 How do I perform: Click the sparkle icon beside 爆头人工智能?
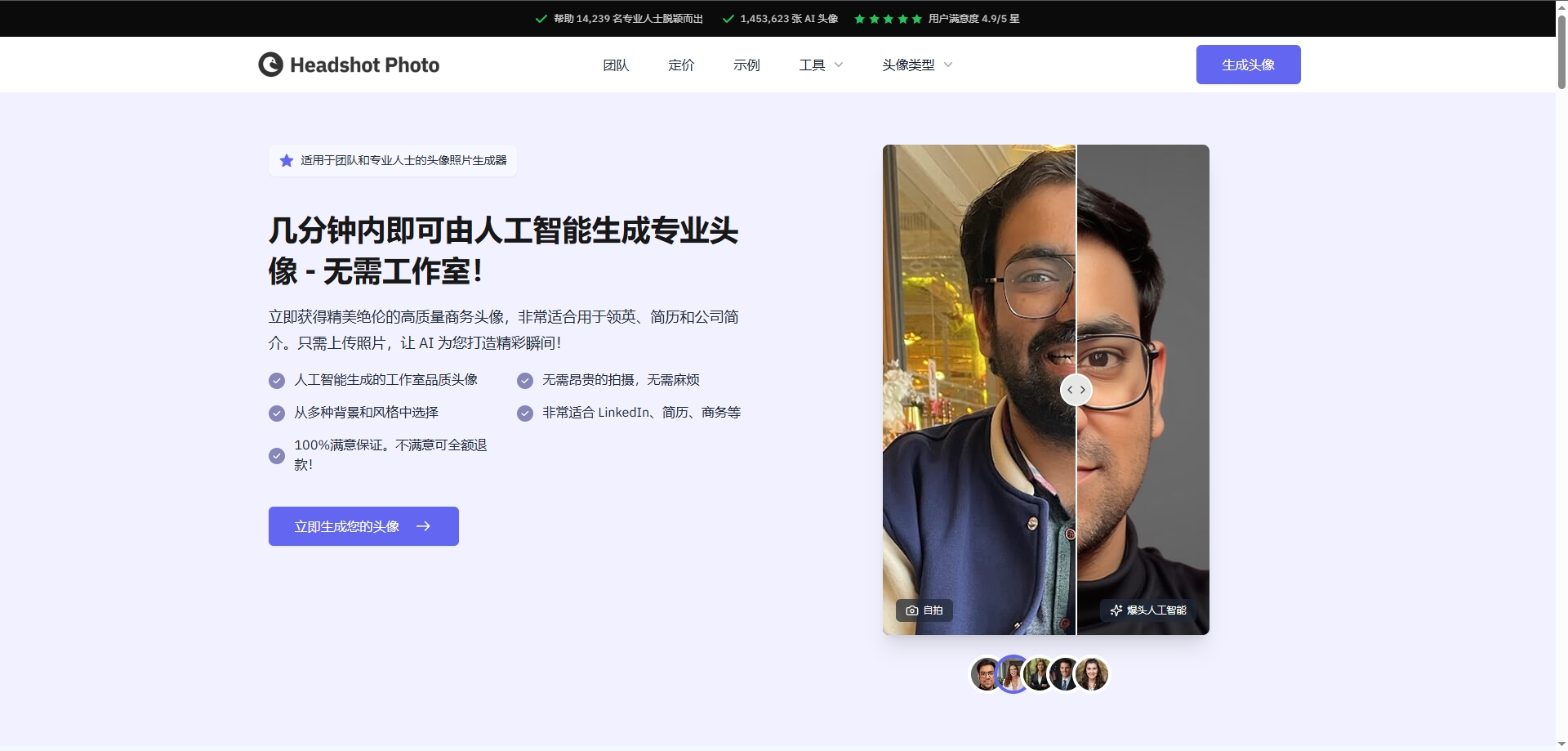coord(1116,610)
